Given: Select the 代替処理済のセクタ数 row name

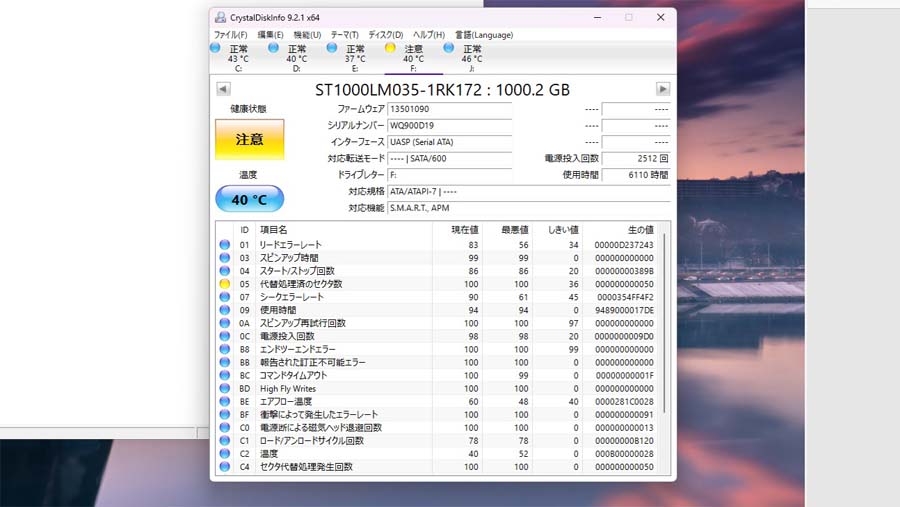Looking at the screenshot, I should (301, 284).
